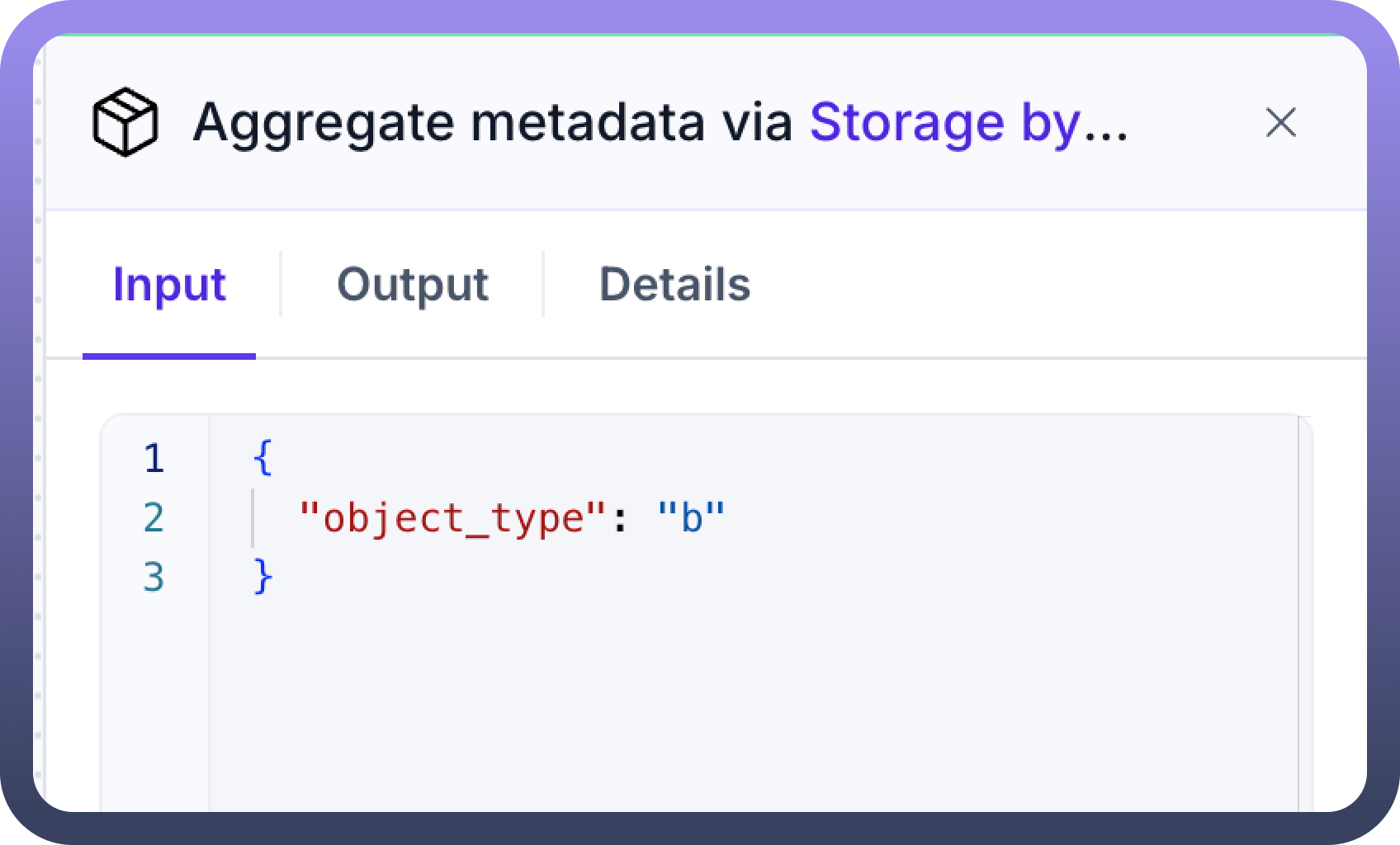The image size is (1400, 845).
Task: Close the Aggregate metadata panel
Action: point(1280,123)
